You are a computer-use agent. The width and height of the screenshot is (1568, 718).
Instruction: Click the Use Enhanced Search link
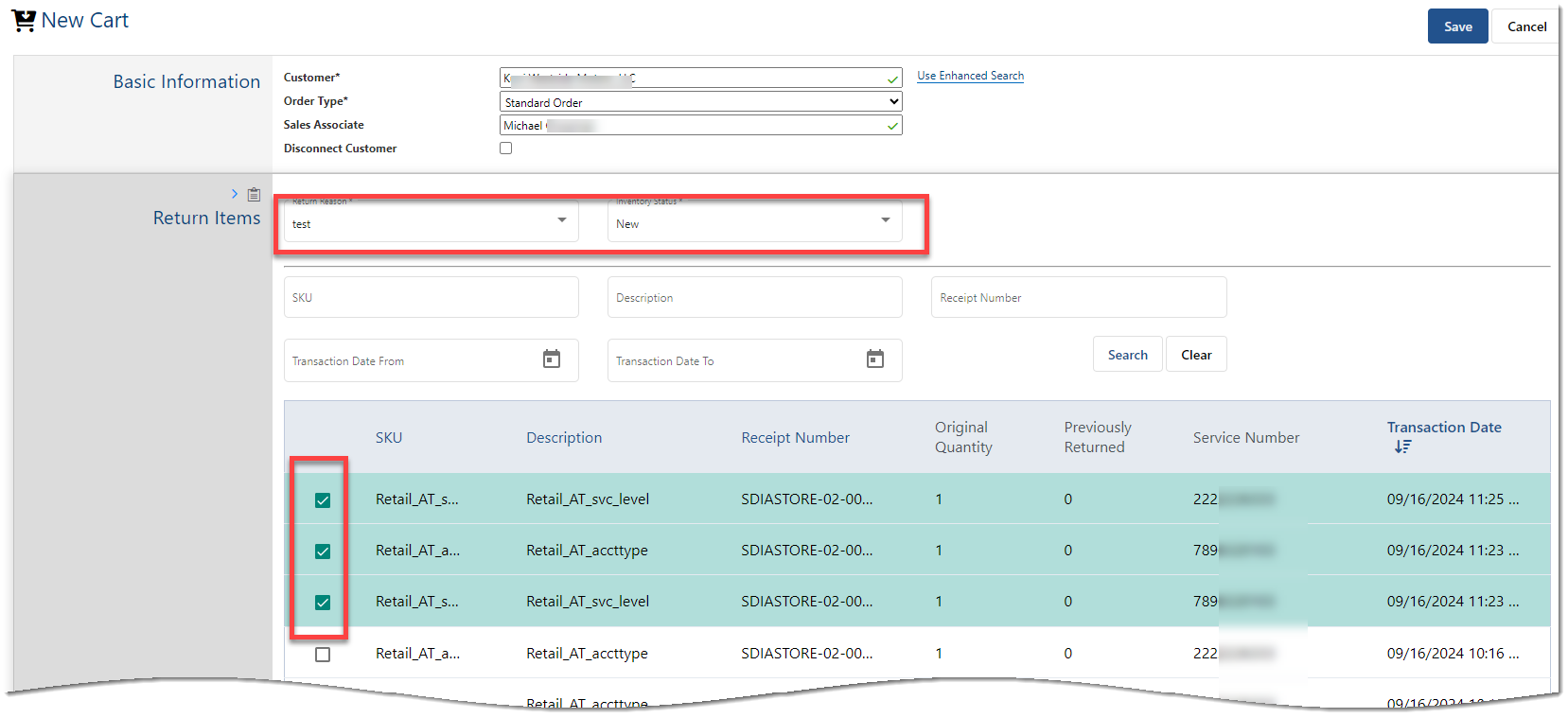click(x=970, y=76)
